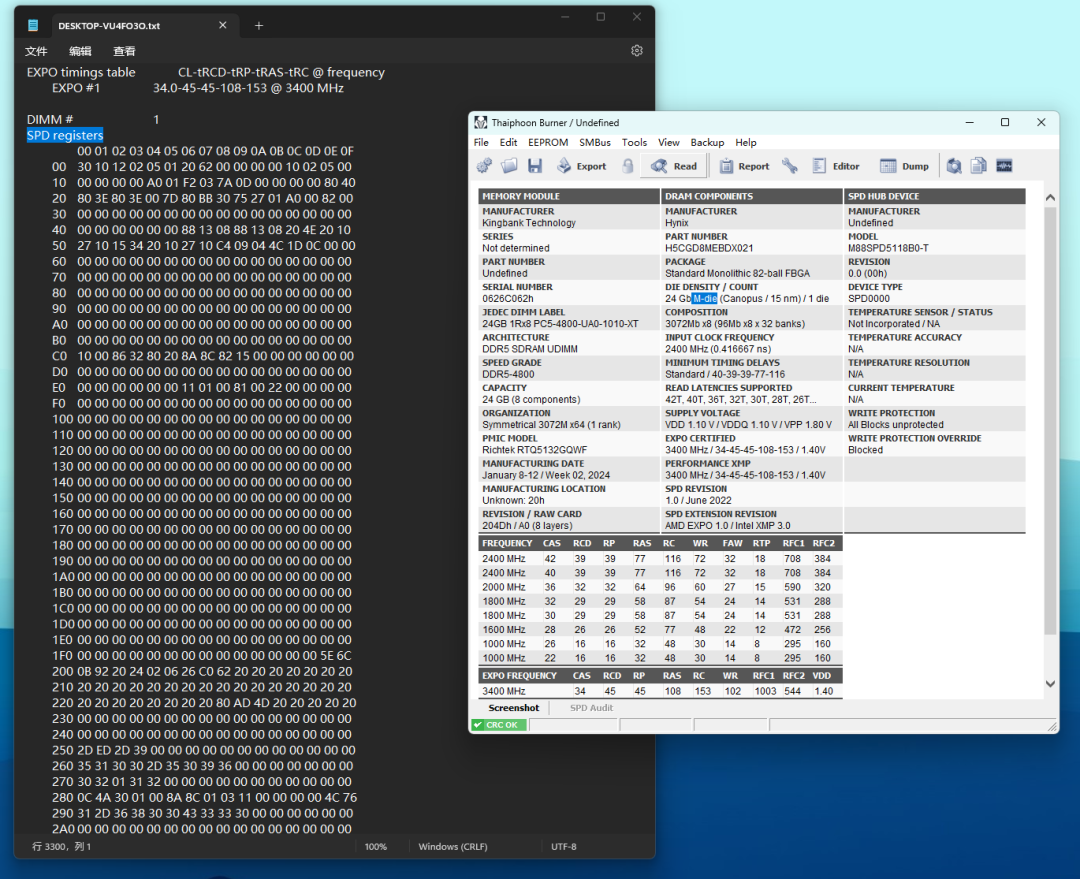
Task: Open the SMBus menu
Action: (595, 142)
